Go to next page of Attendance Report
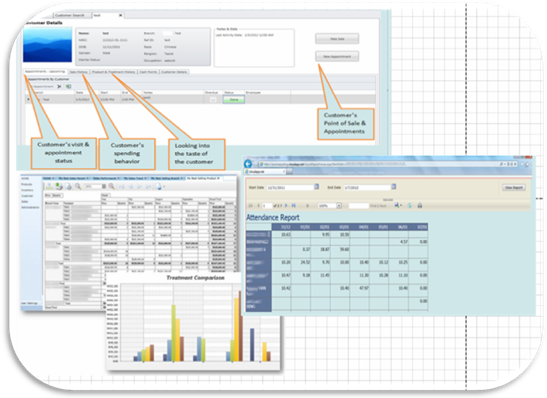The height and width of the screenshot is (398, 547). [286, 205]
